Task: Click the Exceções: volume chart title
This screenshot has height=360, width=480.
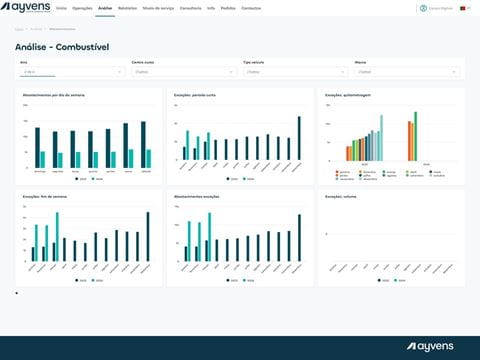Action: pyautogui.click(x=341, y=197)
